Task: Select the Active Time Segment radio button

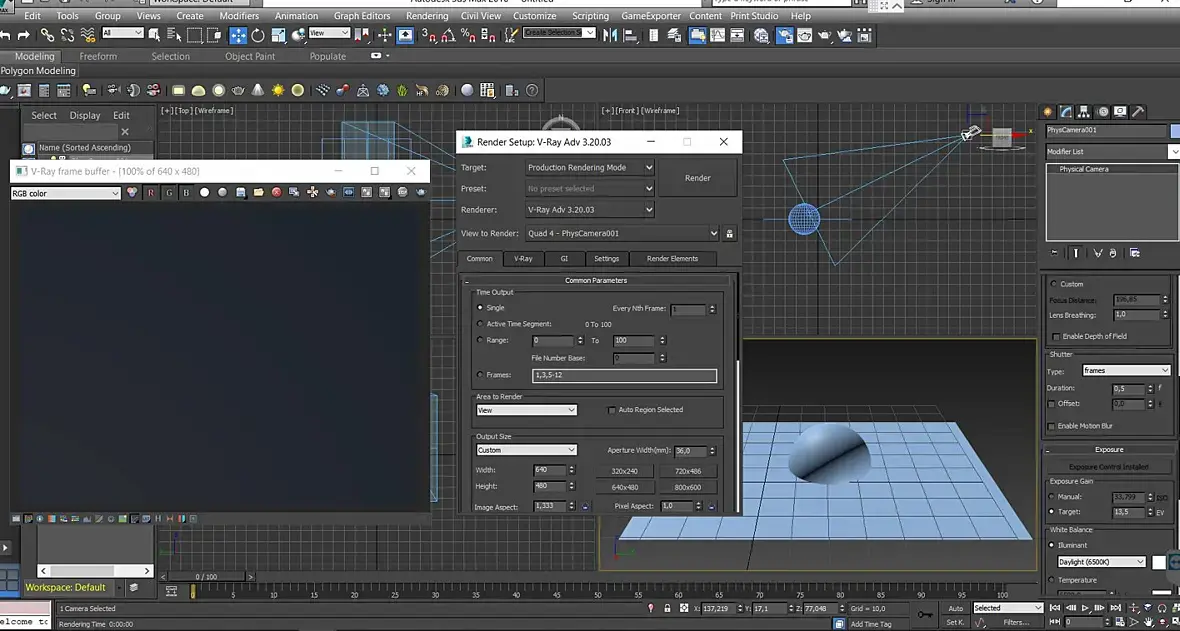Action: 480,324
